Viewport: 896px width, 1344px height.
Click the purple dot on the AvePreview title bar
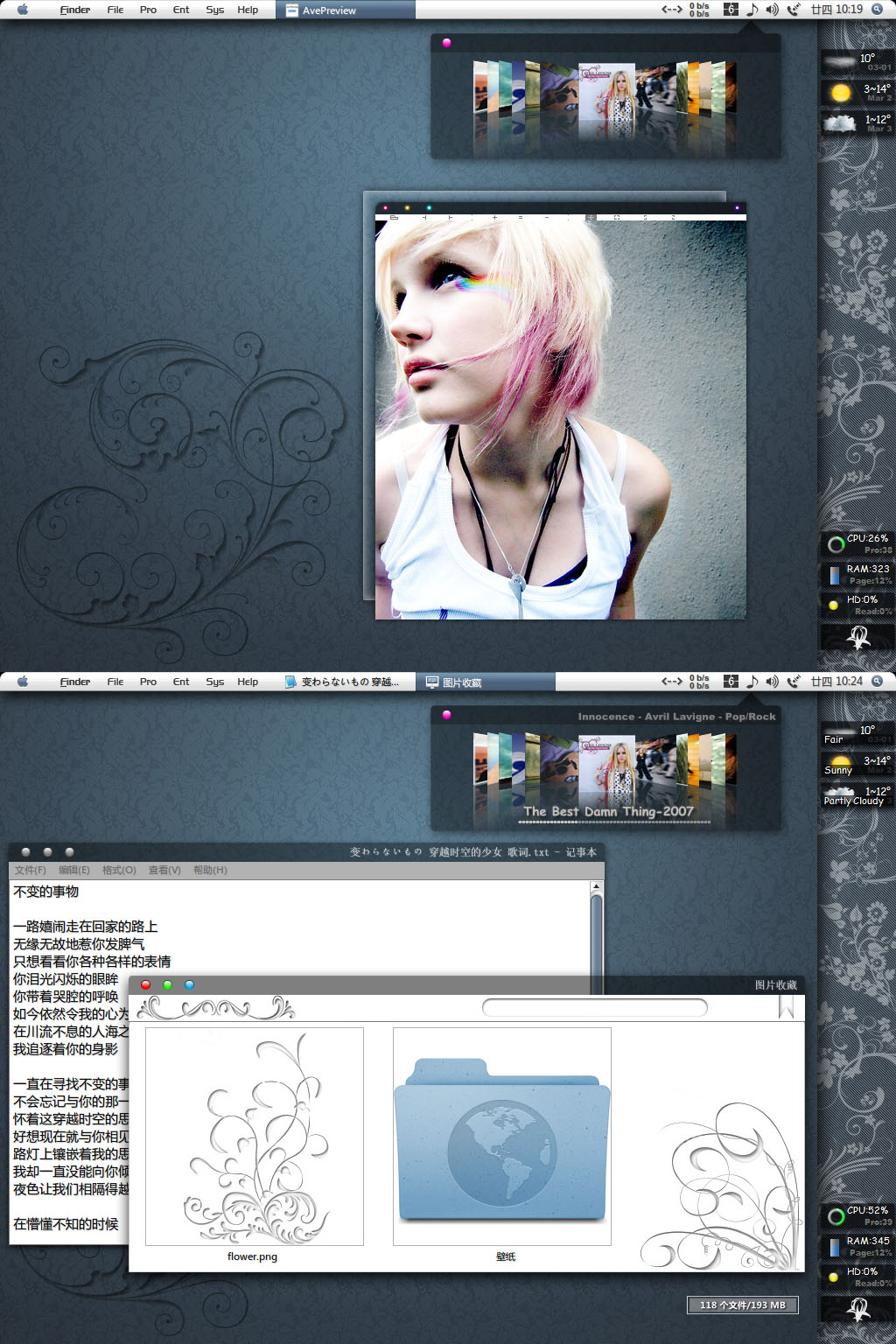point(737,207)
